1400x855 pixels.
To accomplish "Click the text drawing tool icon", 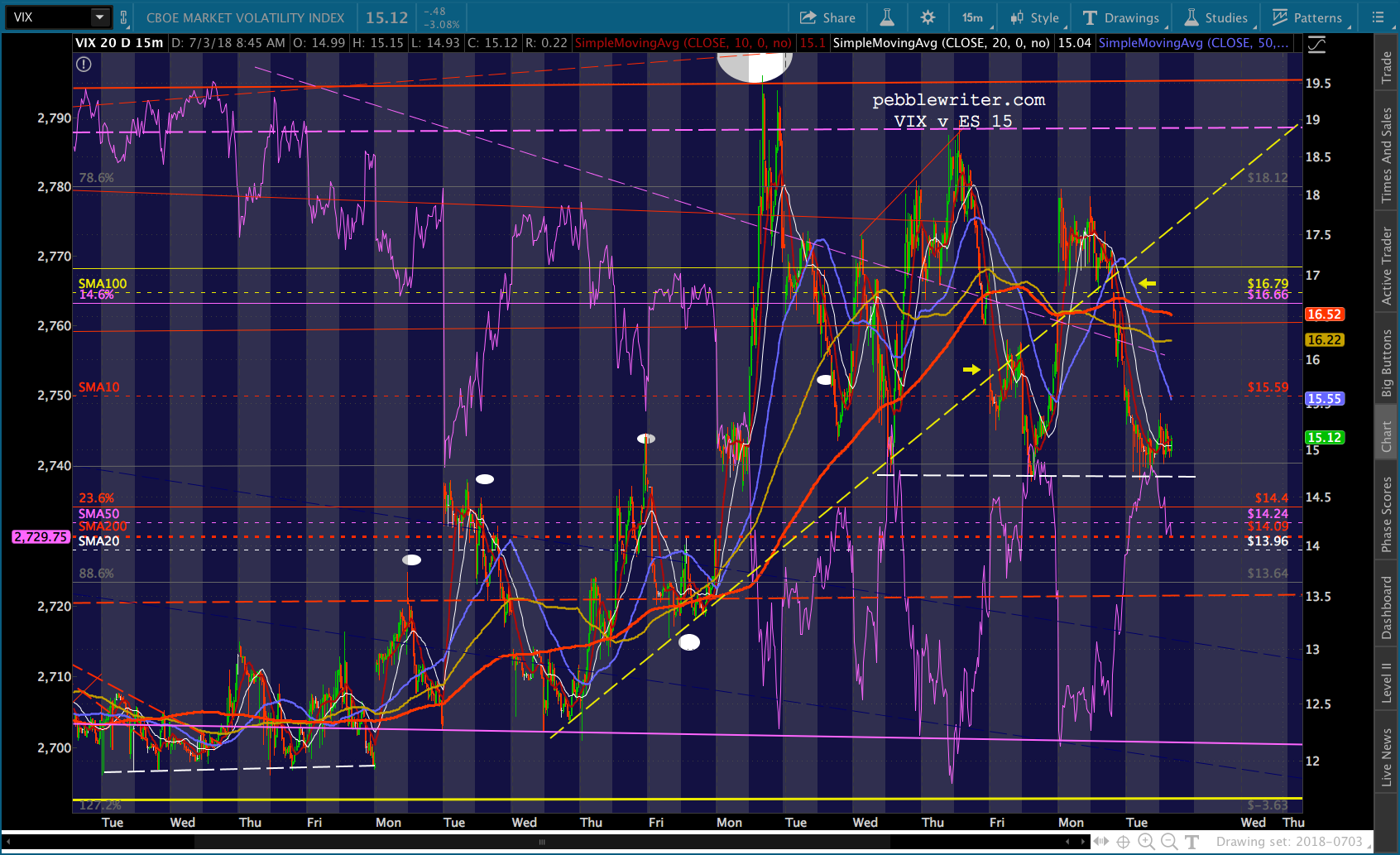I will pos(1191,842).
